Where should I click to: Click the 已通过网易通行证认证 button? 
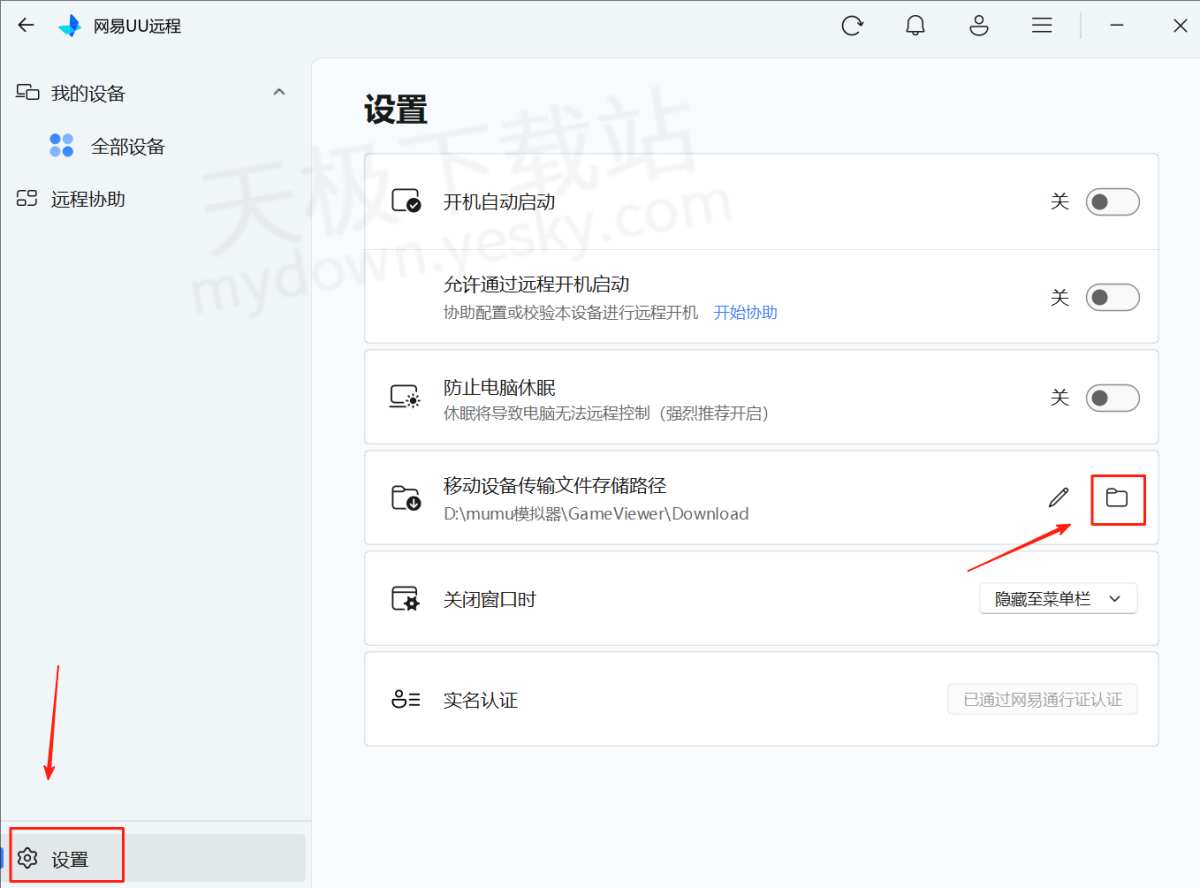[1042, 699]
